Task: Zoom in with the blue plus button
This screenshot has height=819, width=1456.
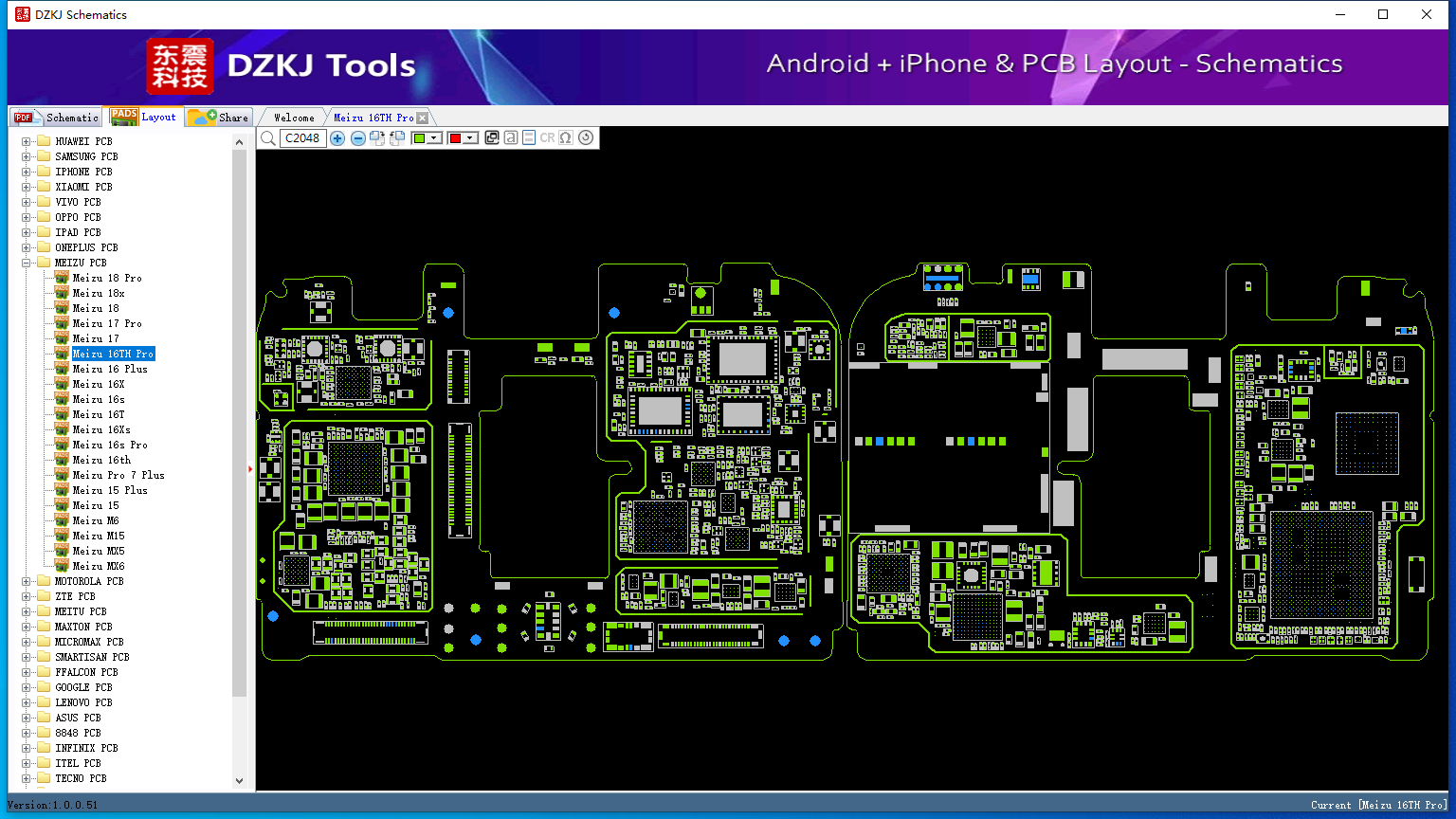Action: point(337,138)
